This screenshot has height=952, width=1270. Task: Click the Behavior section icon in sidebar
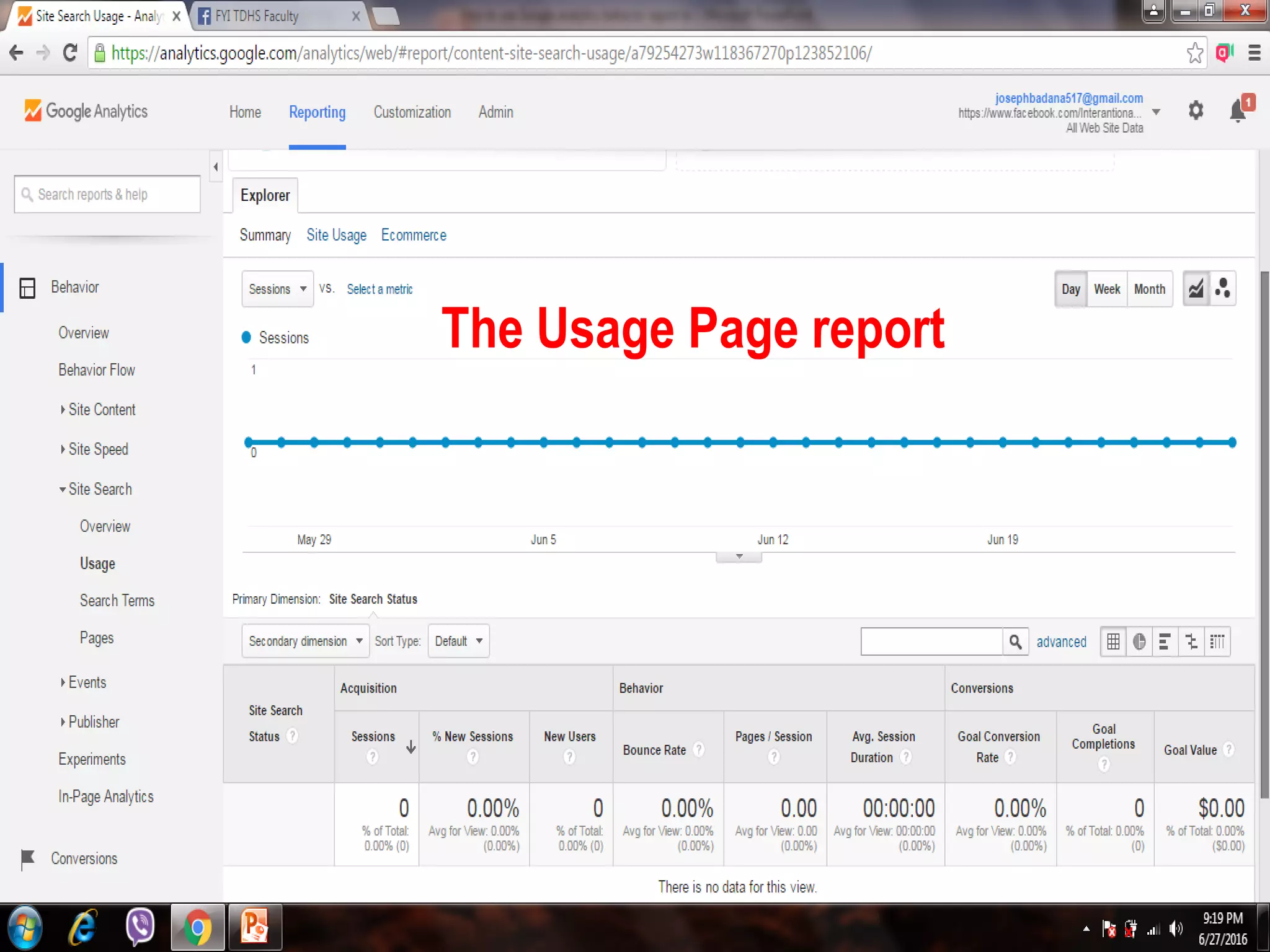tap(27, 288)
